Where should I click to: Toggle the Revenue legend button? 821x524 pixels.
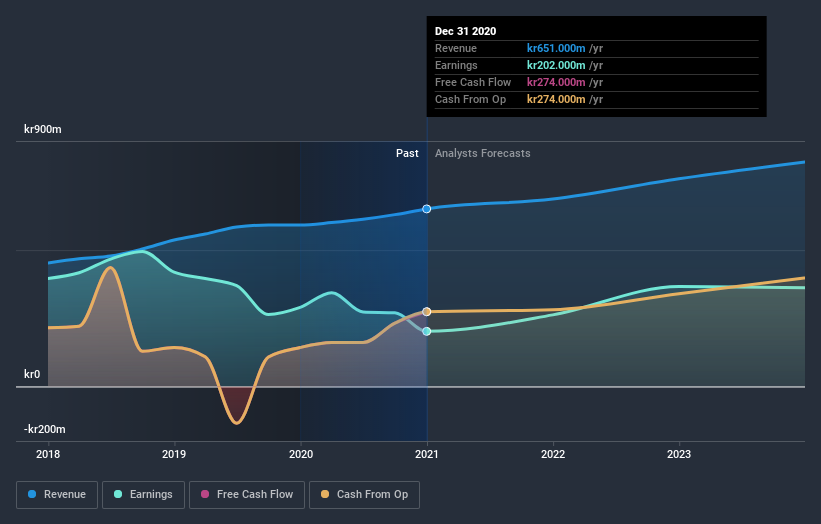click(57, 495)
